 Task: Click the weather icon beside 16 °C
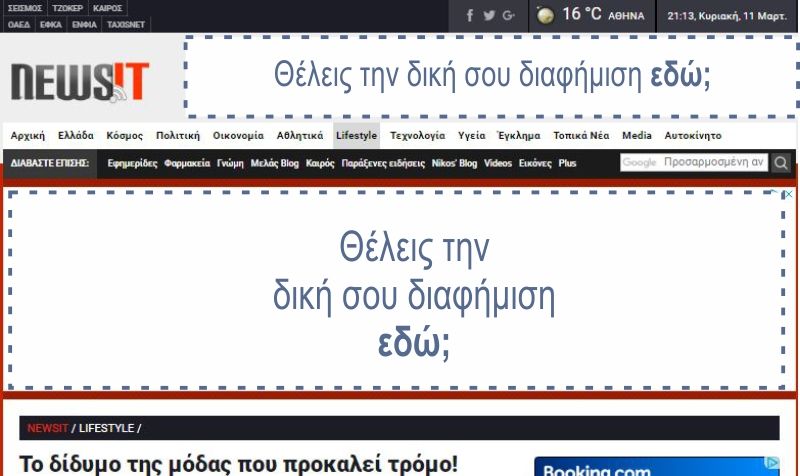click(x=545, y=15)
